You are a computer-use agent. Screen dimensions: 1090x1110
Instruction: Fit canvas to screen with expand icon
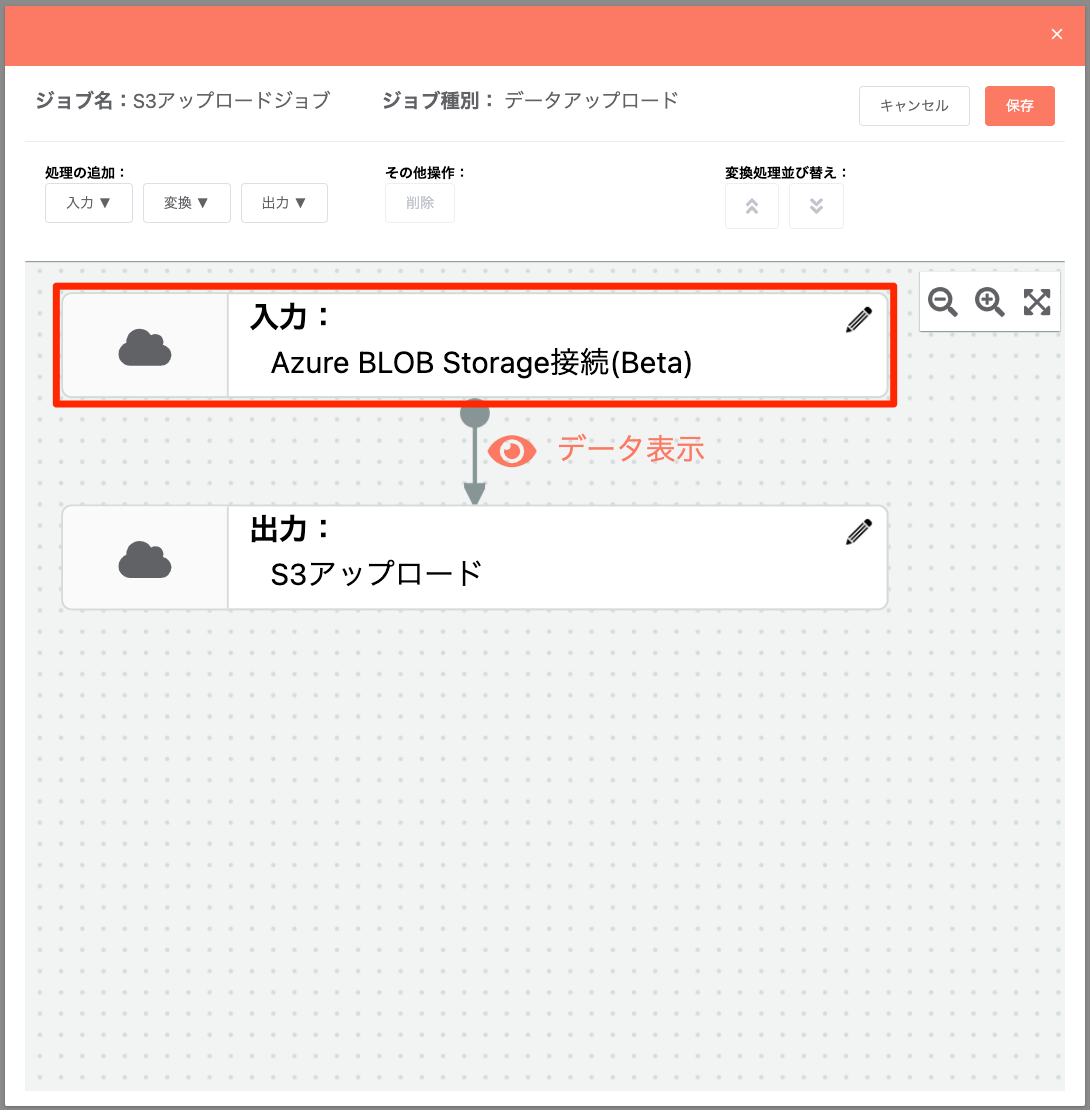[1037, 302]
